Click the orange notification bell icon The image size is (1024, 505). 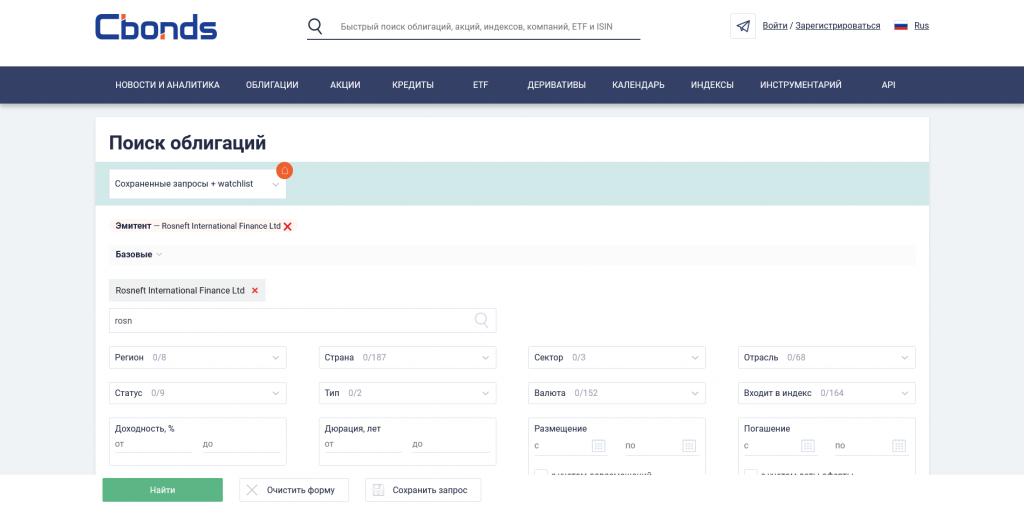point(285,171)
